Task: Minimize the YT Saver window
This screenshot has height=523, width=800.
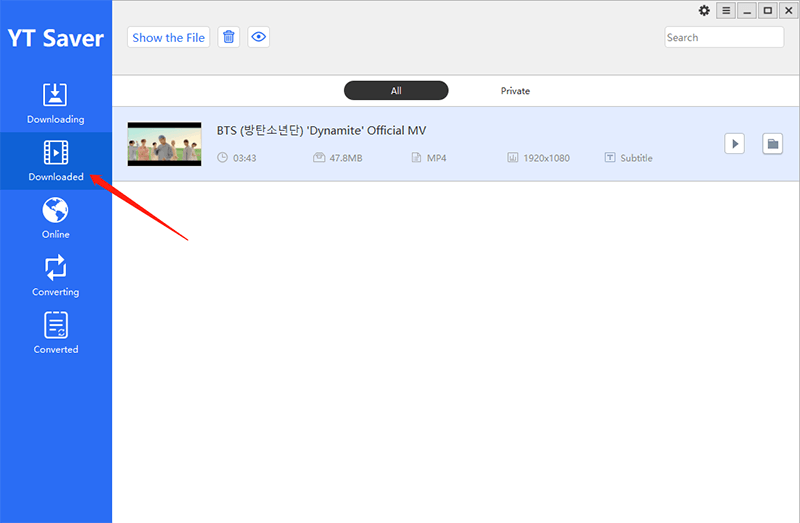Action: (747, 11)
